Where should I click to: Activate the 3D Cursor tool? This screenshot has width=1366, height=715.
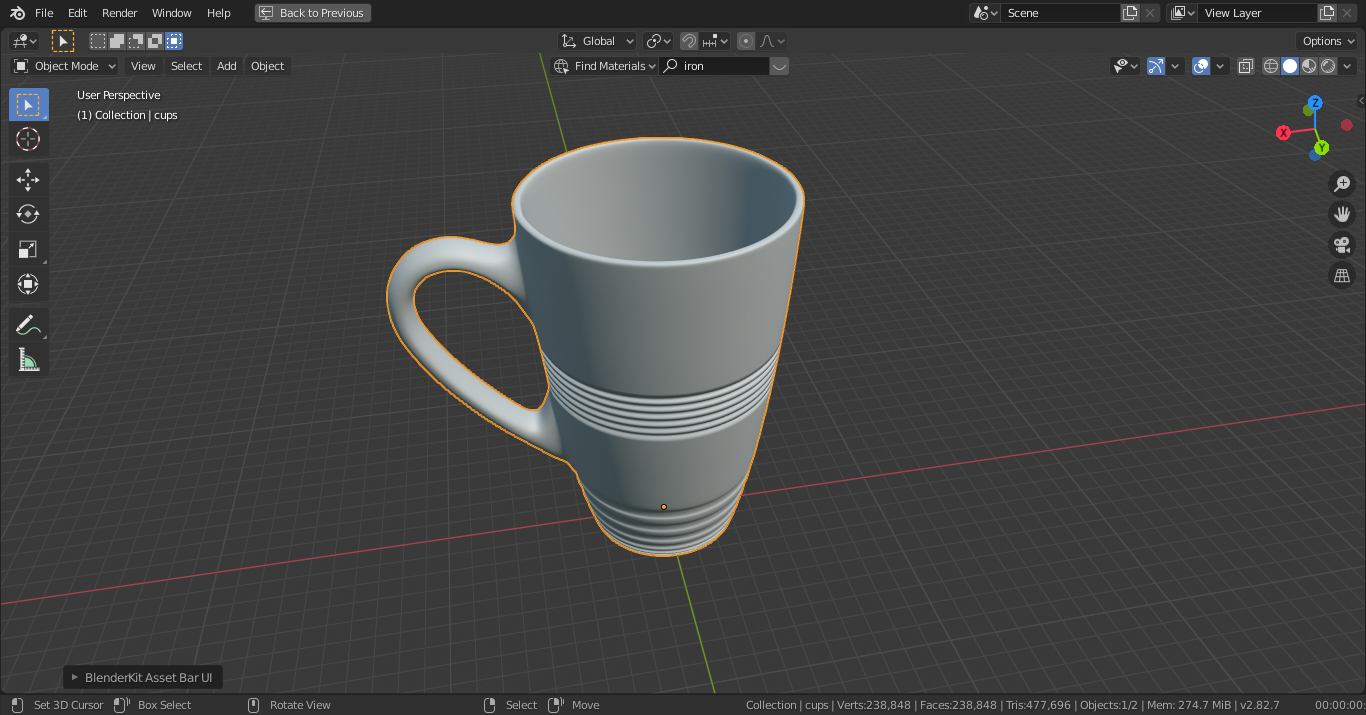click(28, 140)
